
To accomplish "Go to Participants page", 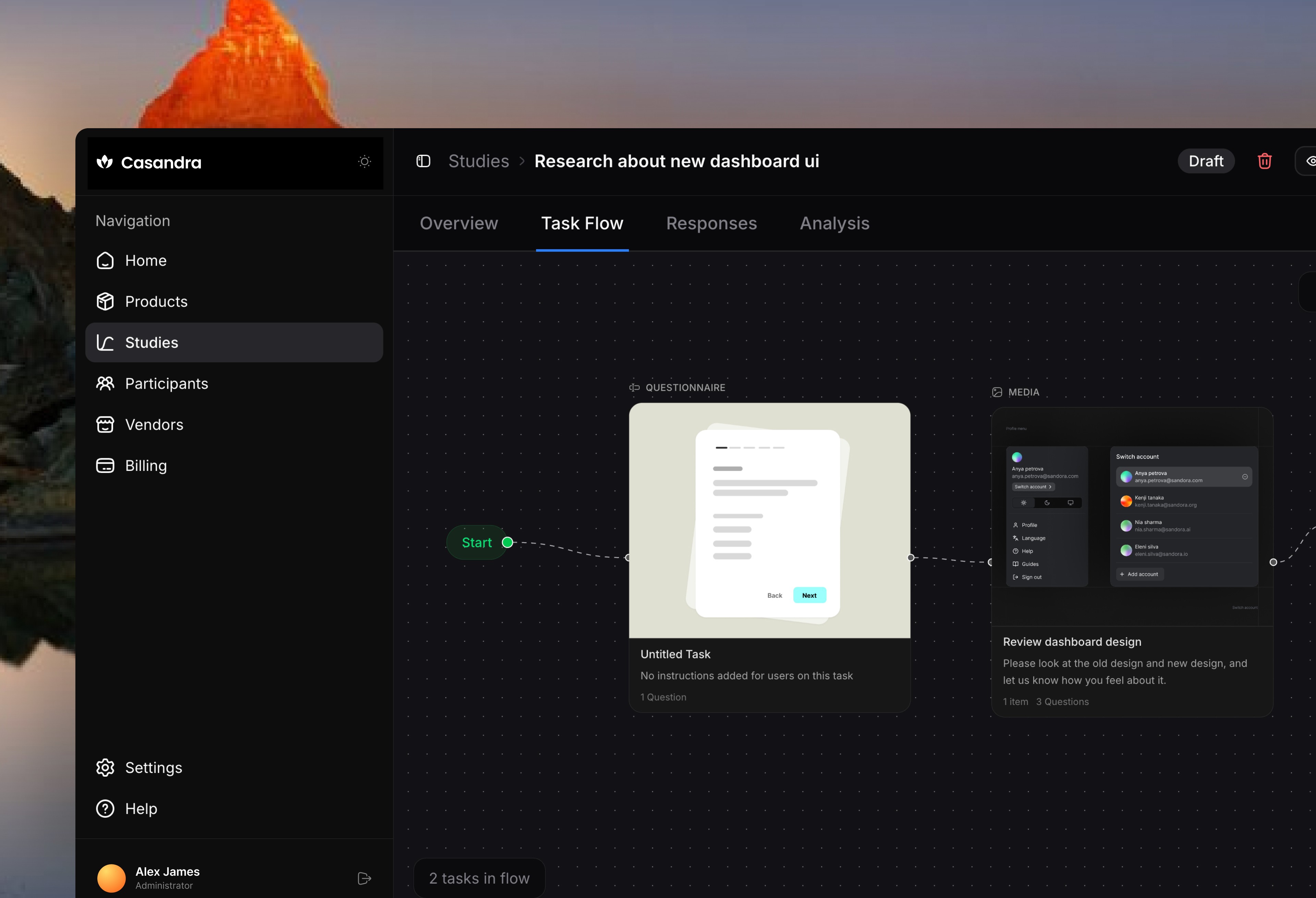I will (166, 384).
